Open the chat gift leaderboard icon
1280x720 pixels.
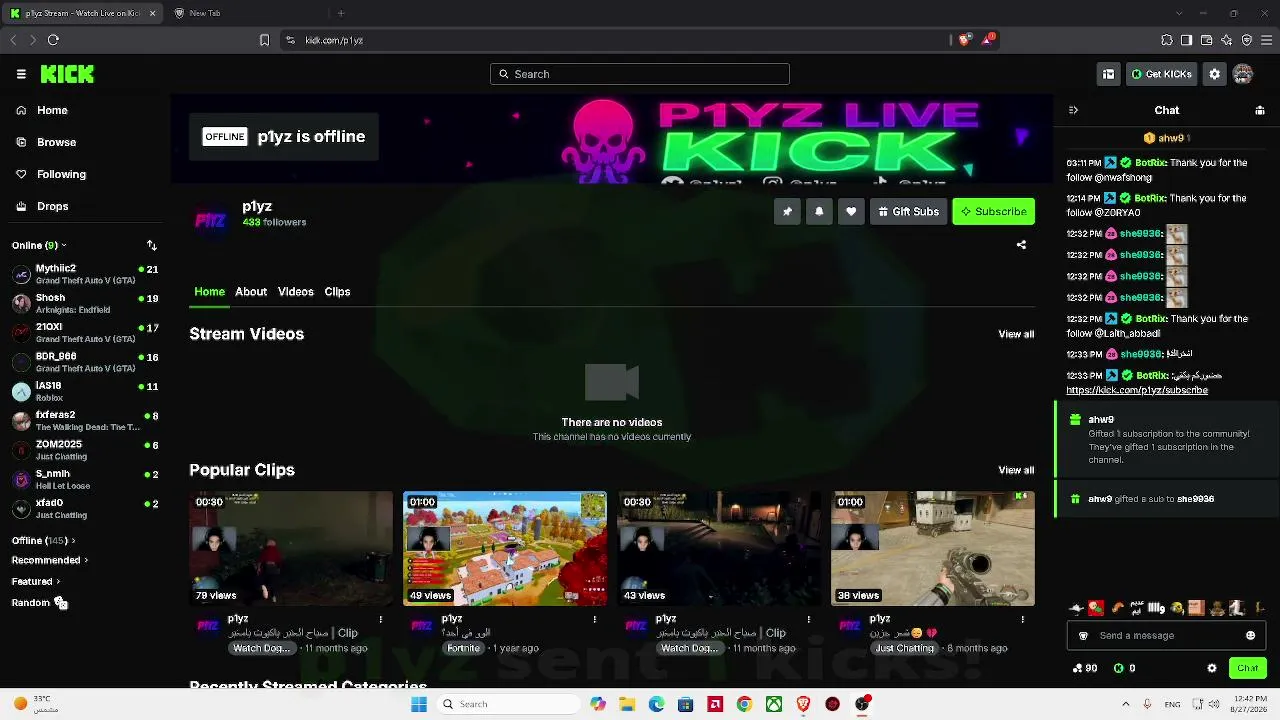(1259, 110)
